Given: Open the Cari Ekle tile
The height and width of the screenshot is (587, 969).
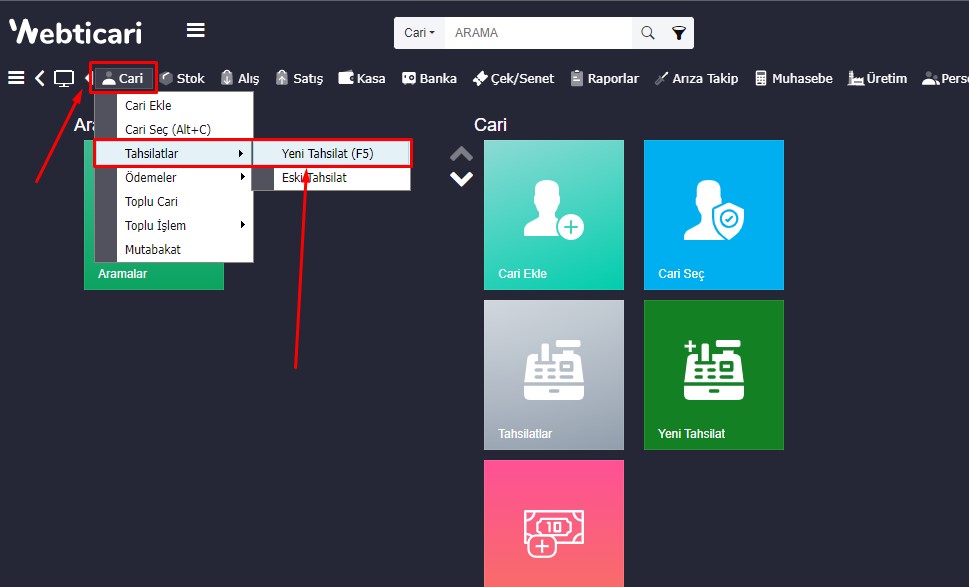Looking at the screenshot, I should 554,215.
